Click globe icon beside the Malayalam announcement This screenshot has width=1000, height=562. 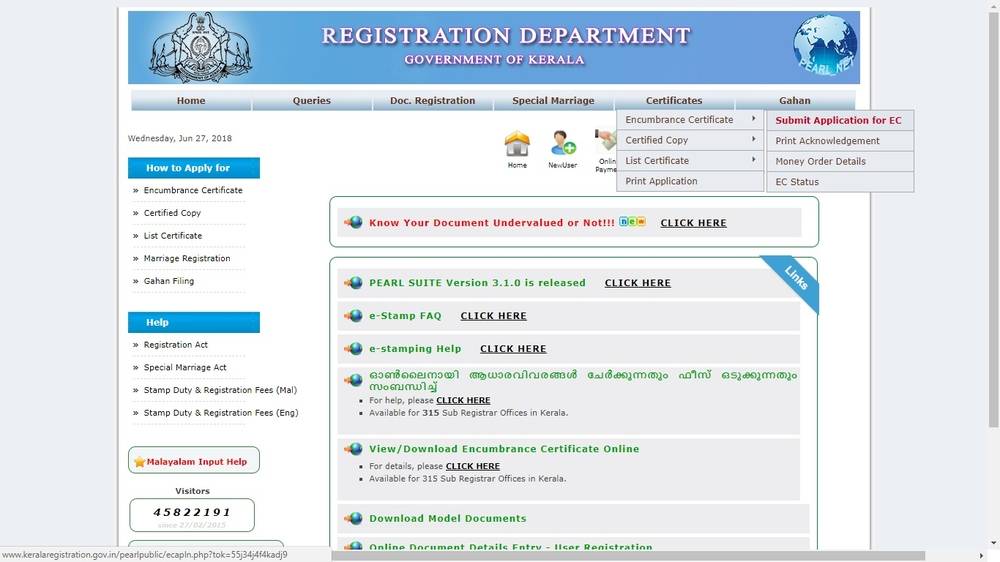click(353, 380)
